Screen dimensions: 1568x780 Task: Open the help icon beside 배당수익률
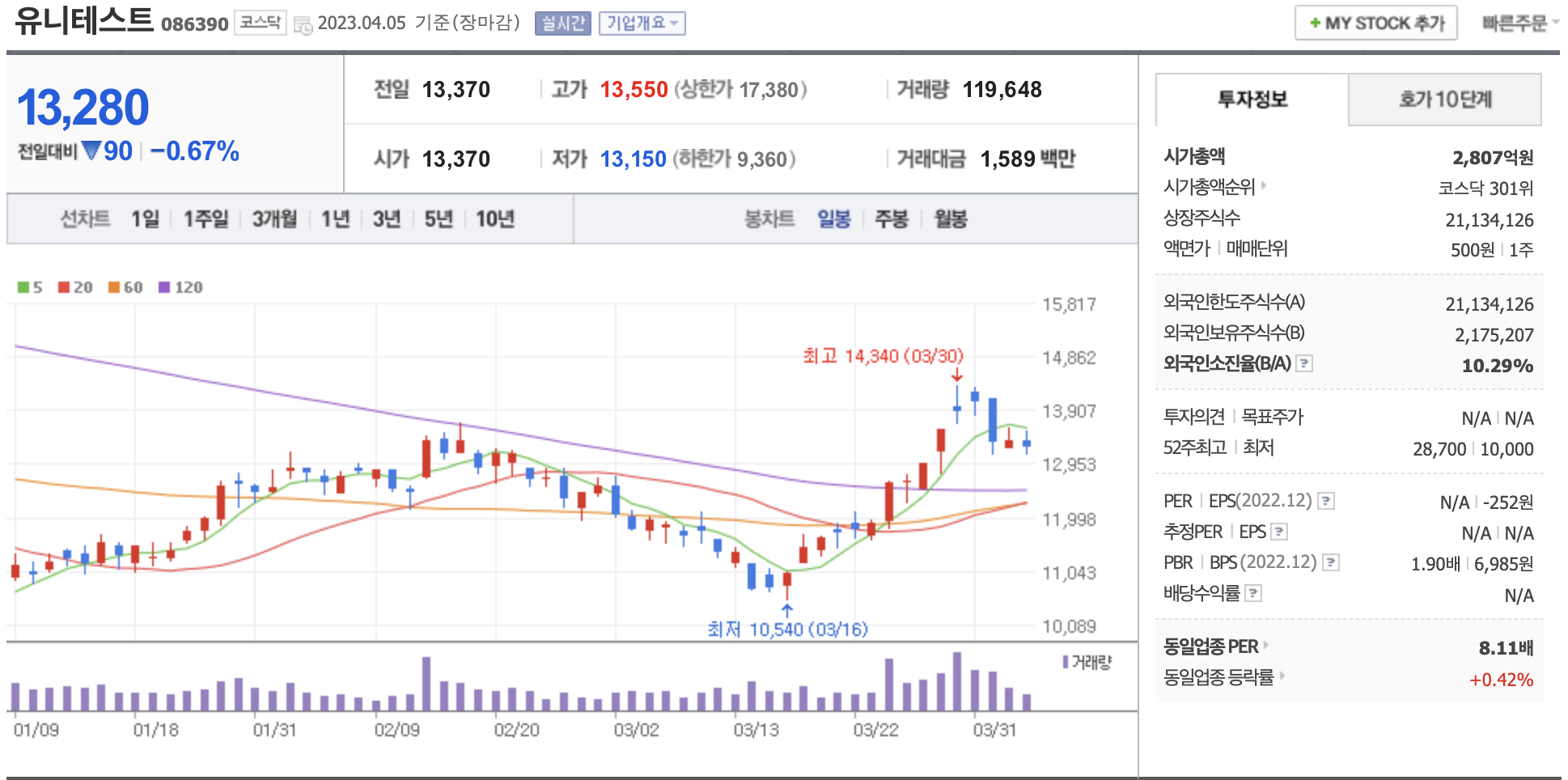1252,593
